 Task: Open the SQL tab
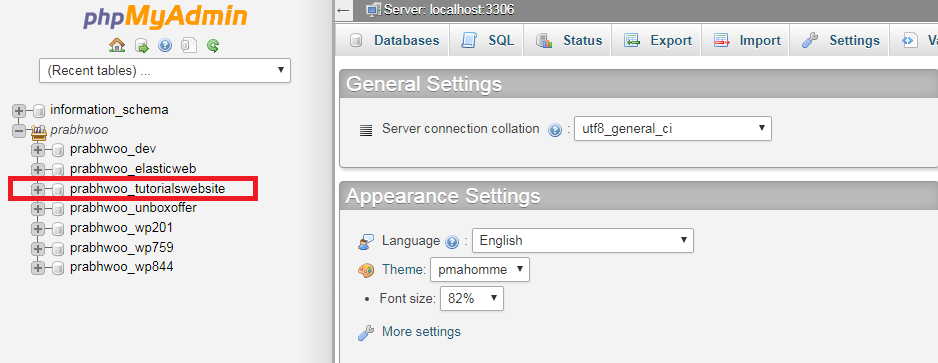click(486, 41)
